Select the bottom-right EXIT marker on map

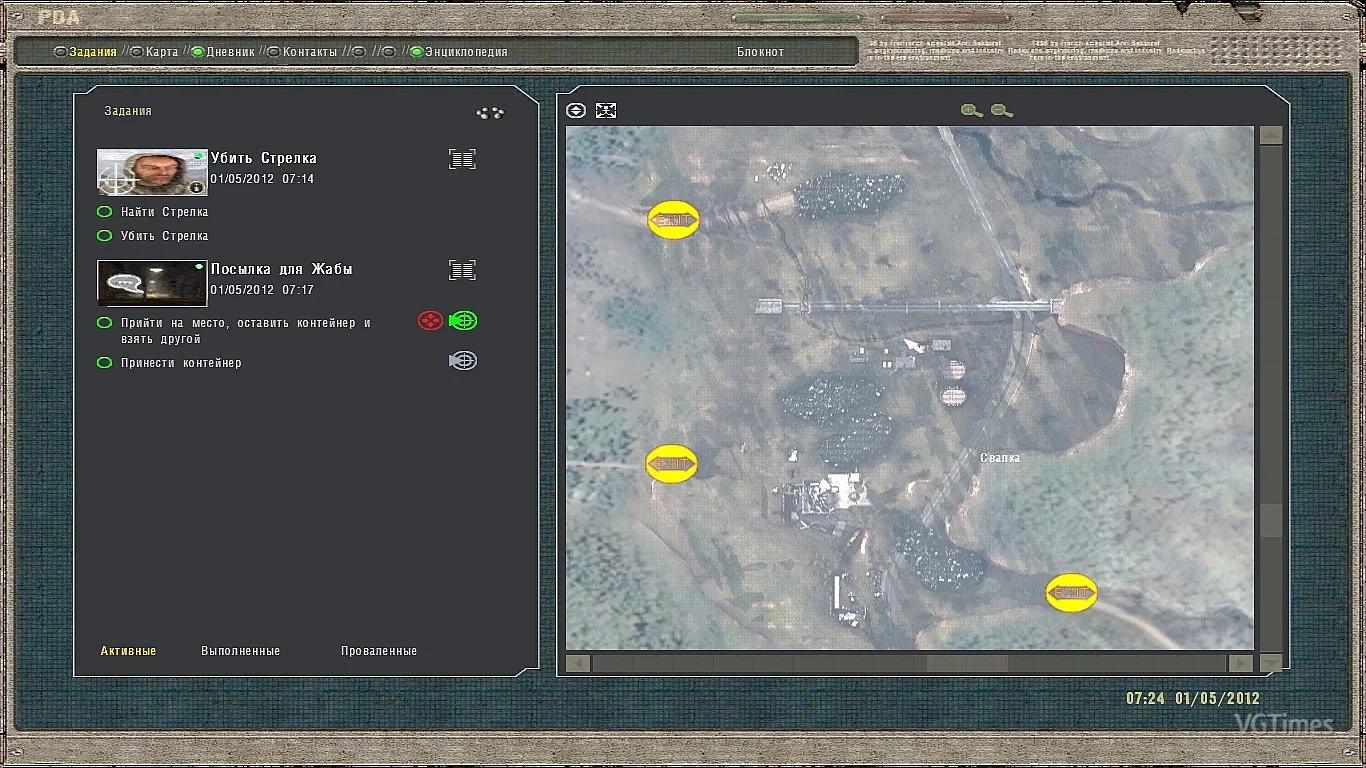click(x=1071, y=593)
